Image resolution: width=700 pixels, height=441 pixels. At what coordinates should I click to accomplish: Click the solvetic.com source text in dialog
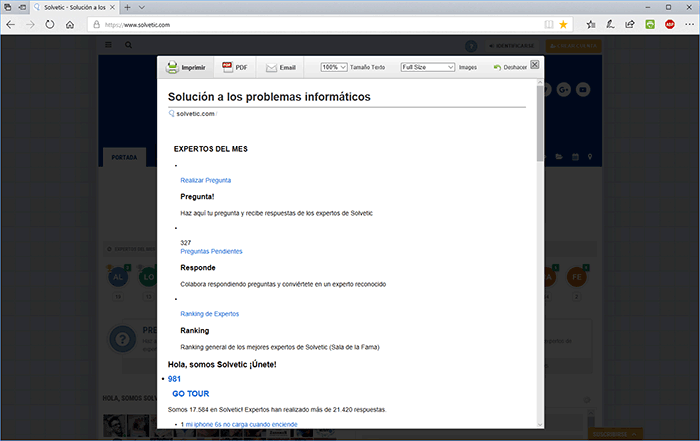196,114
